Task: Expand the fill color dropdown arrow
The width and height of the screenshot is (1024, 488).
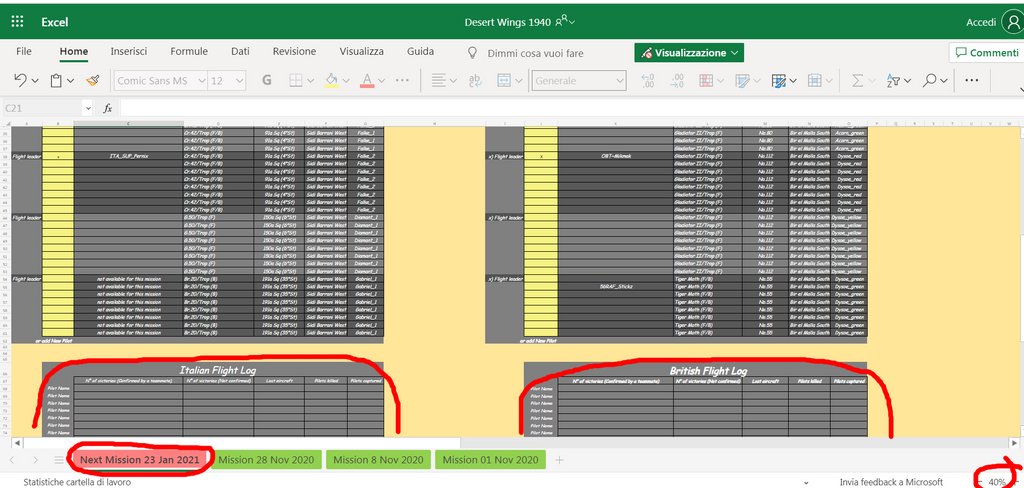Action: (x=345, y=81)
